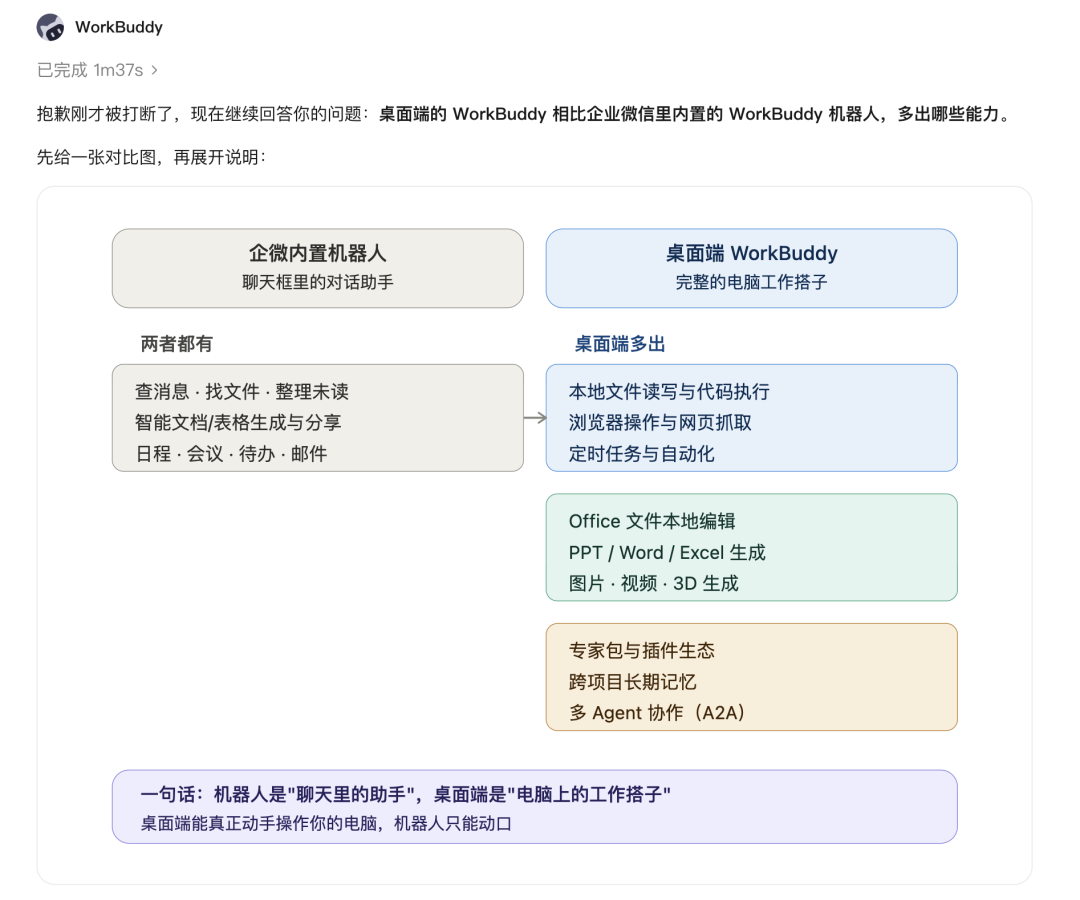The width and height of the screenshot is (1080, 900).
Task: Click 查消息 · 找文件 · 整理未读 line
Action: 242,392
